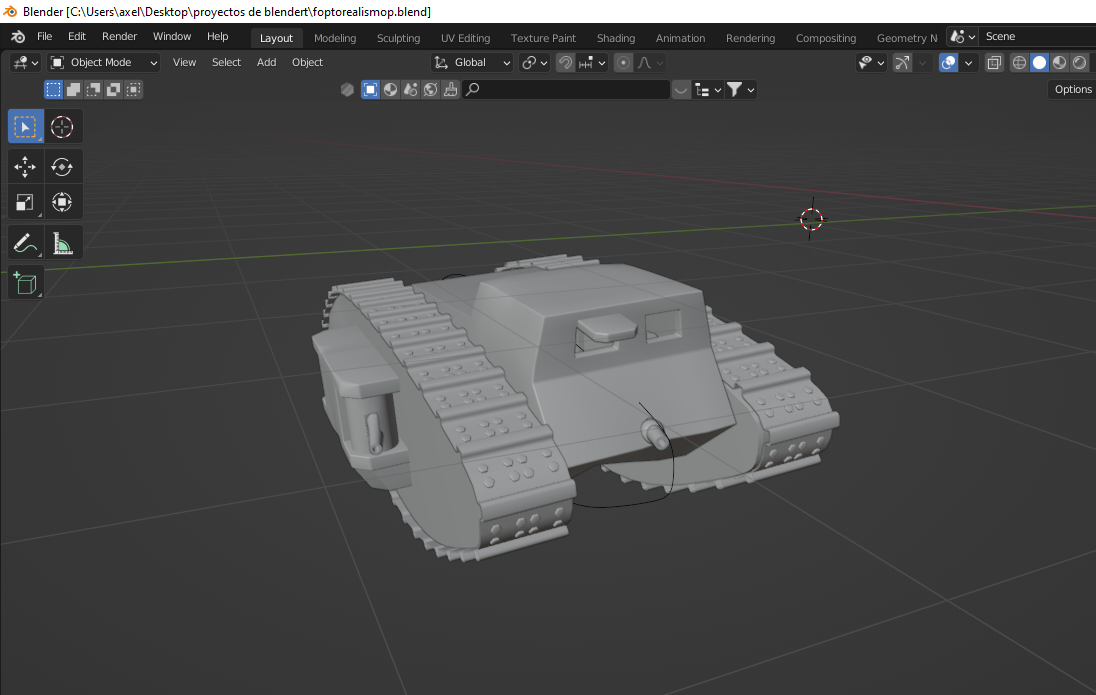Choose the Rotate tool
Image resolution: width=1096 pixels, height=695 pixels.
click(x=62, y=166)
